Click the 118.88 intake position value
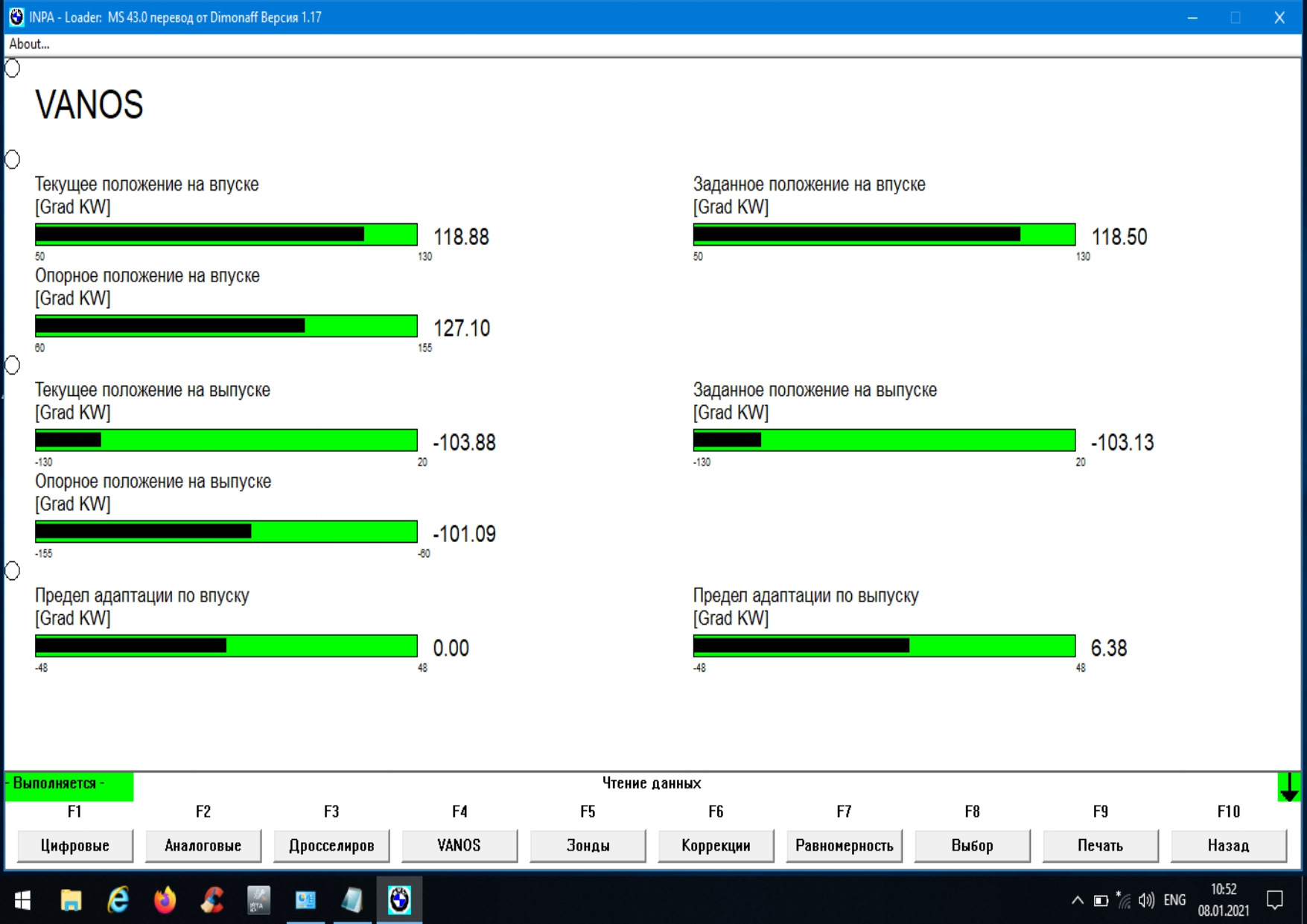Image resolution: width=1307 pixels, height=924 pixels. click(x=461, y=237)
